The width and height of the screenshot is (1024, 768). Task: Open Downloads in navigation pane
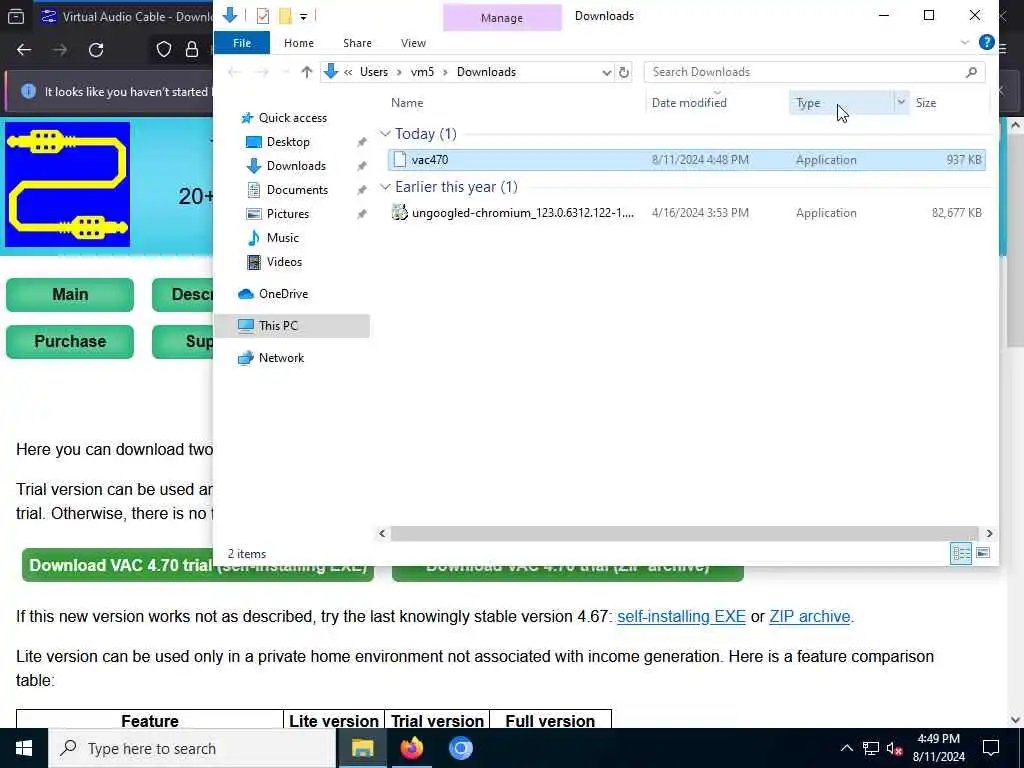(x=296, y=166)
